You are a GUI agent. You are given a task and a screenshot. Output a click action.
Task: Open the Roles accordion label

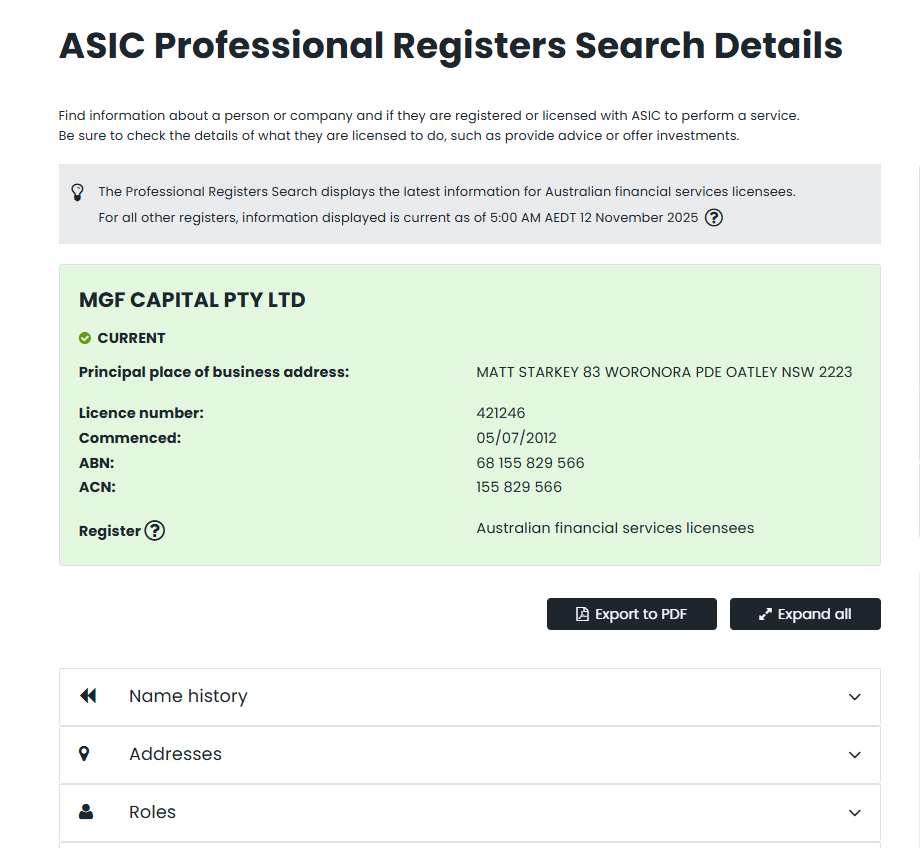pyautogui.click(x=152, y=812)
